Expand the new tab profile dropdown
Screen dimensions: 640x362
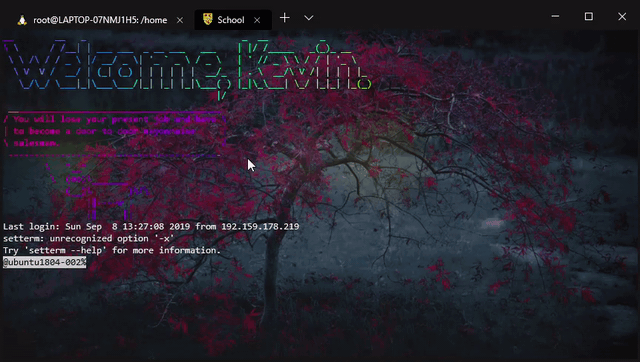pyautogui.click(x=309, y=18)
